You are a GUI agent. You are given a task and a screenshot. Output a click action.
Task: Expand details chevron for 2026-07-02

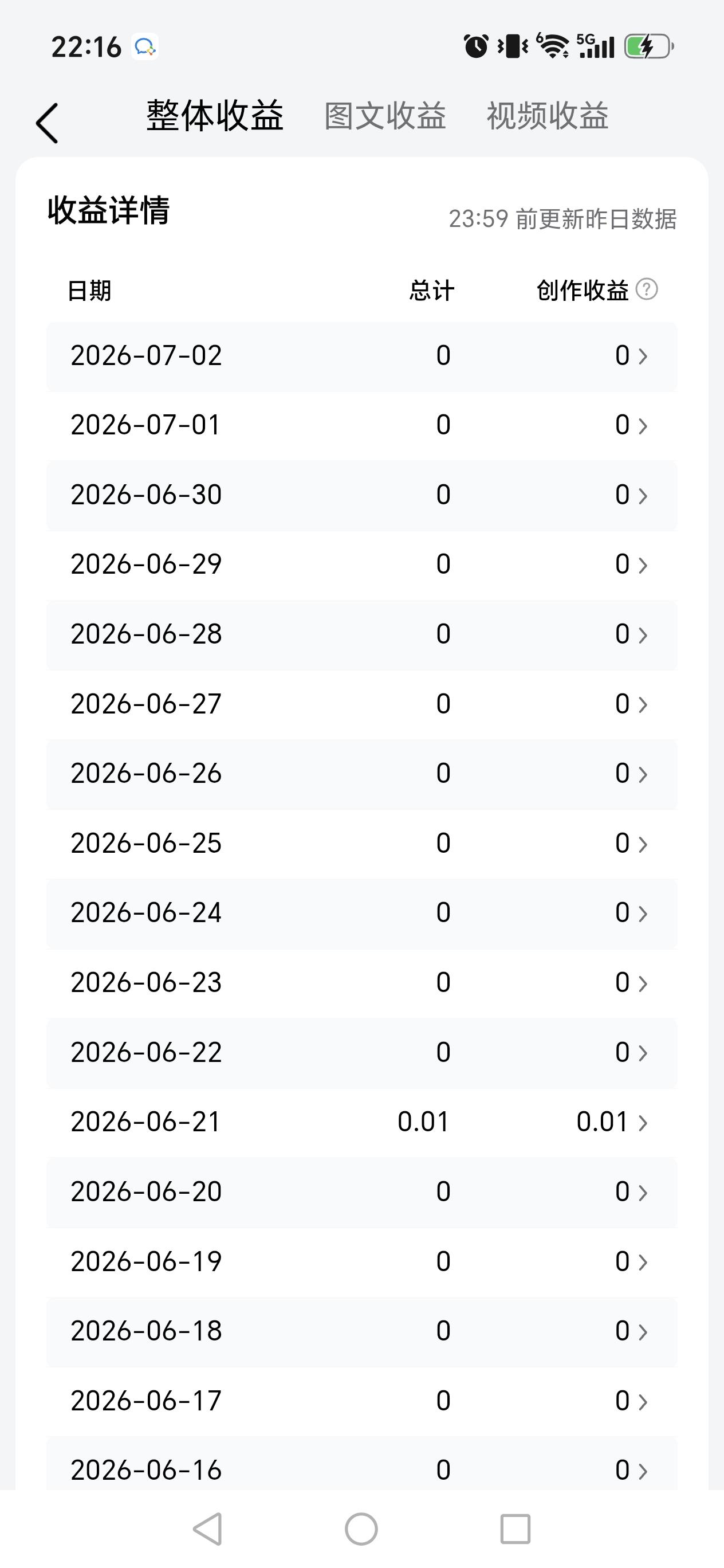(643, 356)
